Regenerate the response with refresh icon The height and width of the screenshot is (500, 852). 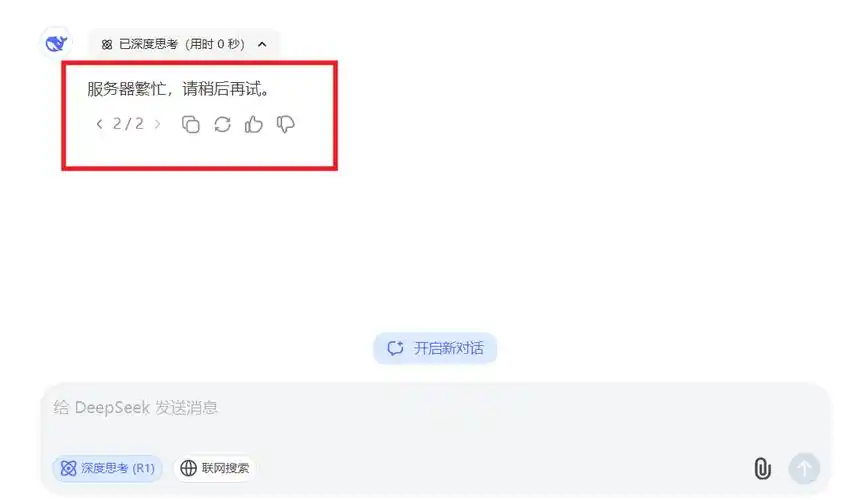tap(222, 124)
